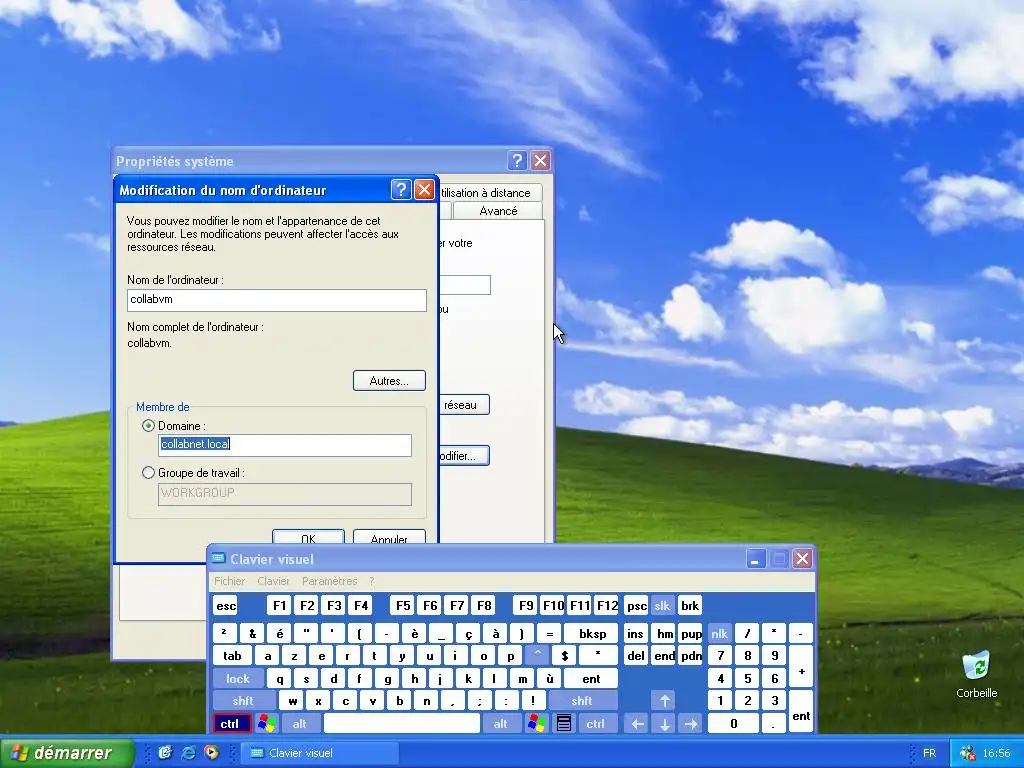Select the Domaine radio button
Screen dimensions: 1024x768
(x=148, y=426)
